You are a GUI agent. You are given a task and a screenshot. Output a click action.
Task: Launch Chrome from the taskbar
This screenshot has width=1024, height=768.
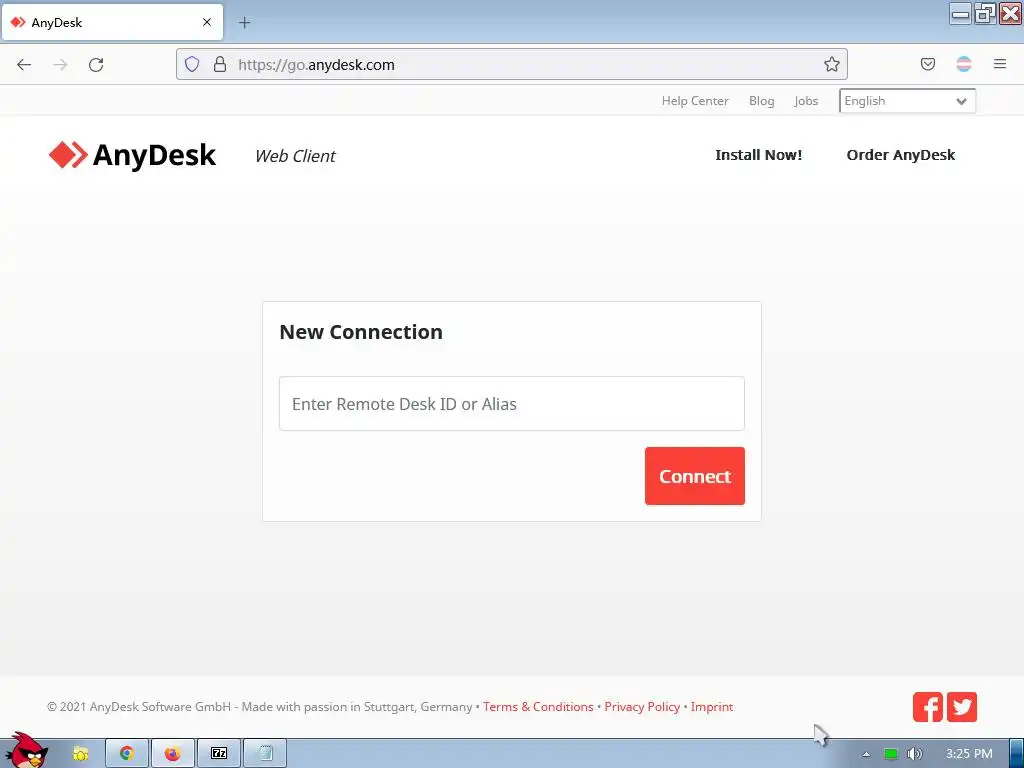[127, 754]
